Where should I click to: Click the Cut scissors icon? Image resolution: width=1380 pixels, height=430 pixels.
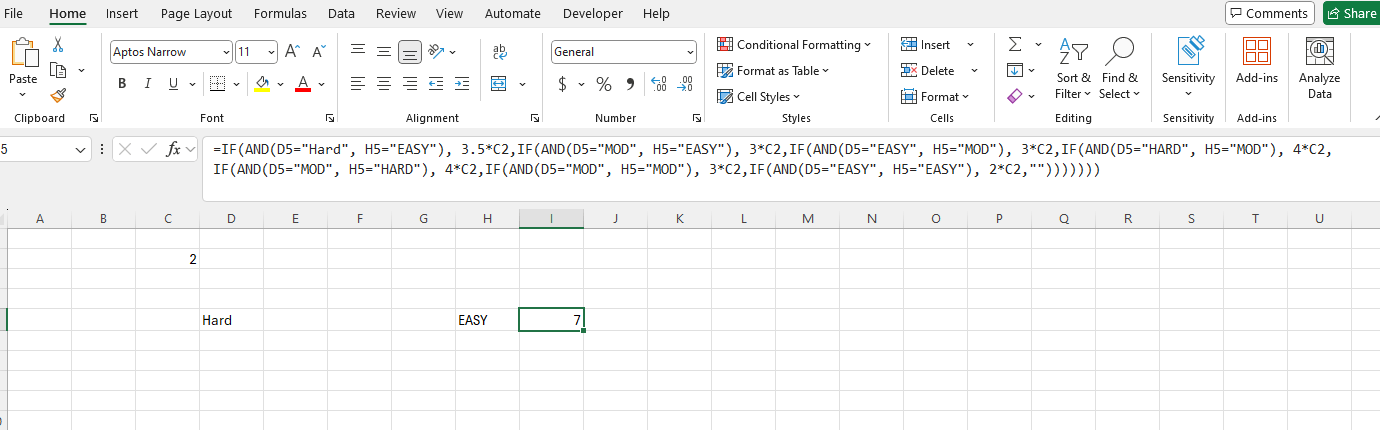(58, 45)
